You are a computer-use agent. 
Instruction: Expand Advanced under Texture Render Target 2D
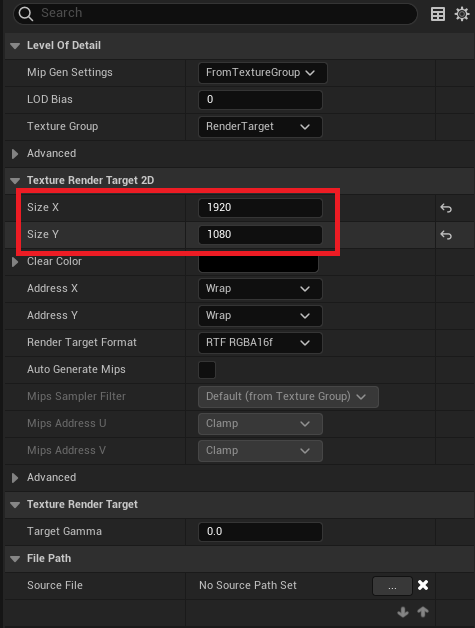15,478
